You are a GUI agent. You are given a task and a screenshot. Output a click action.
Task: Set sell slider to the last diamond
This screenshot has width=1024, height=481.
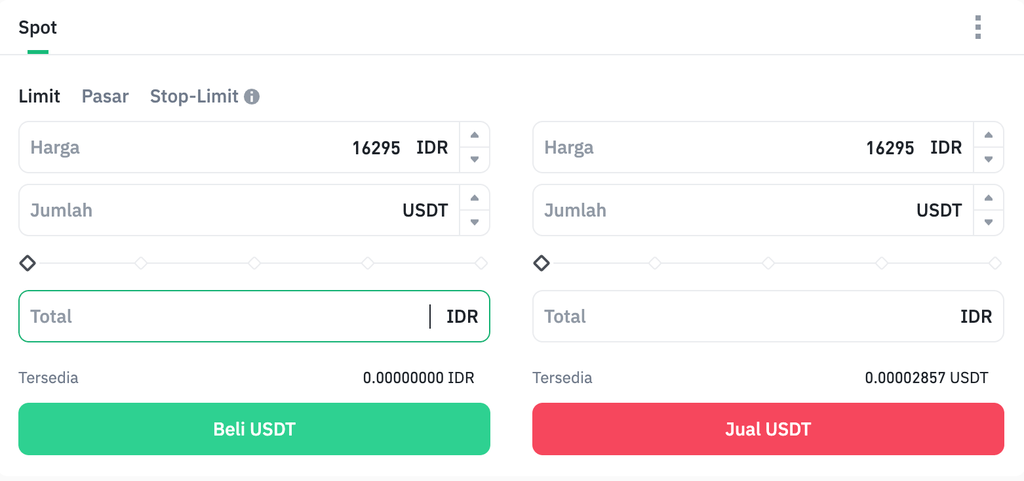pos(995,263)
